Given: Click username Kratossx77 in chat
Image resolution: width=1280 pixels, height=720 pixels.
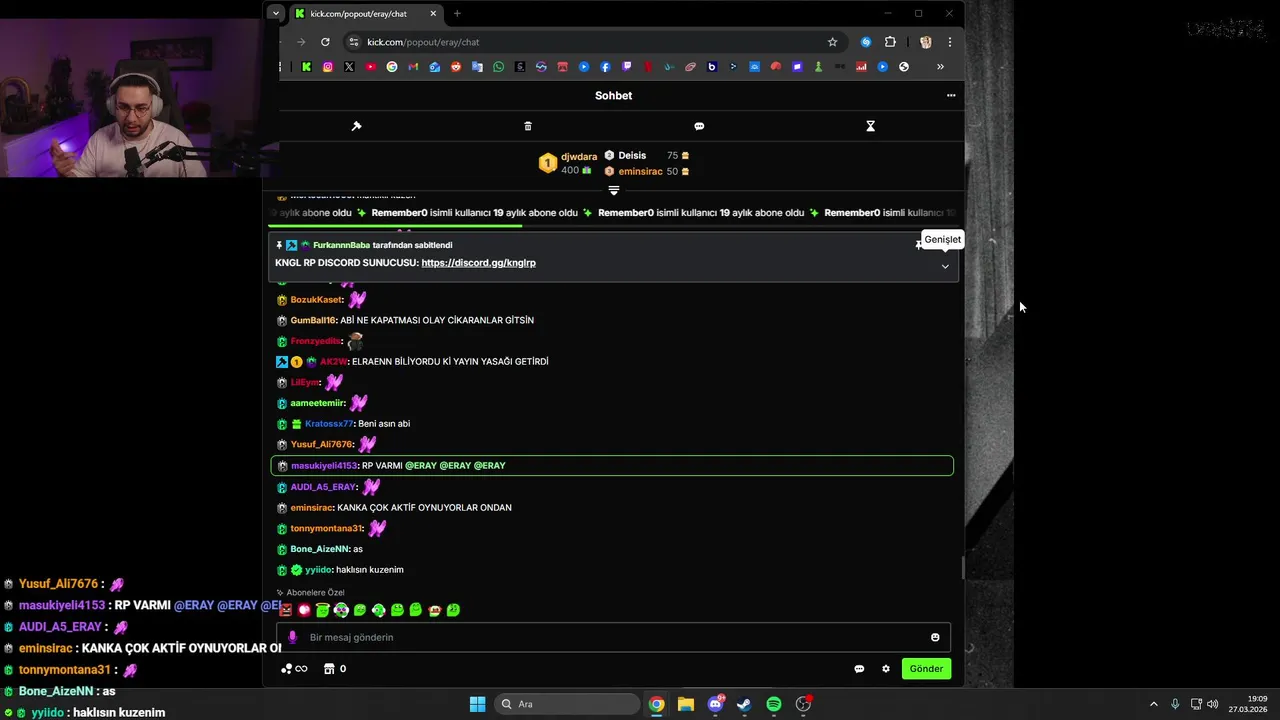Looking at the screenshot, I should 329,424.
